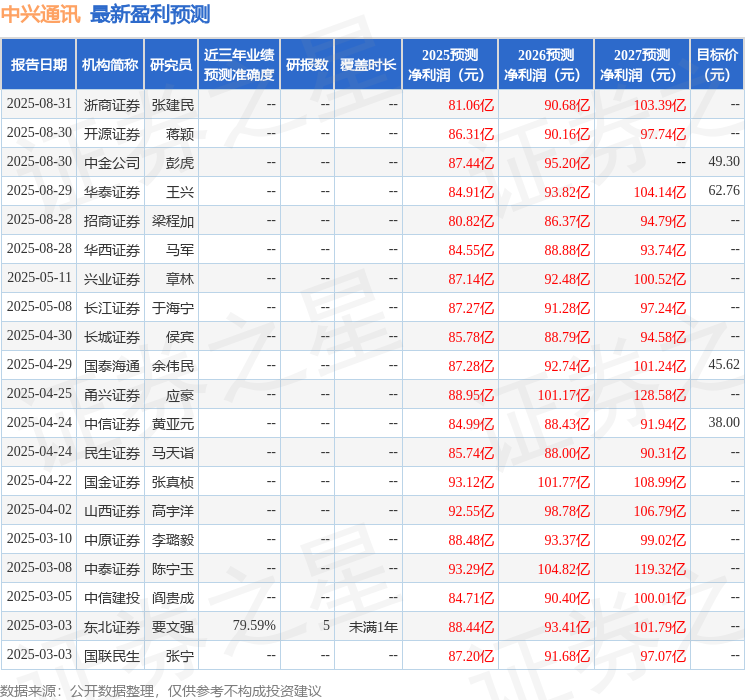Select the 浙商证券 institution cell
745x700 pixels.
(112, 105)
